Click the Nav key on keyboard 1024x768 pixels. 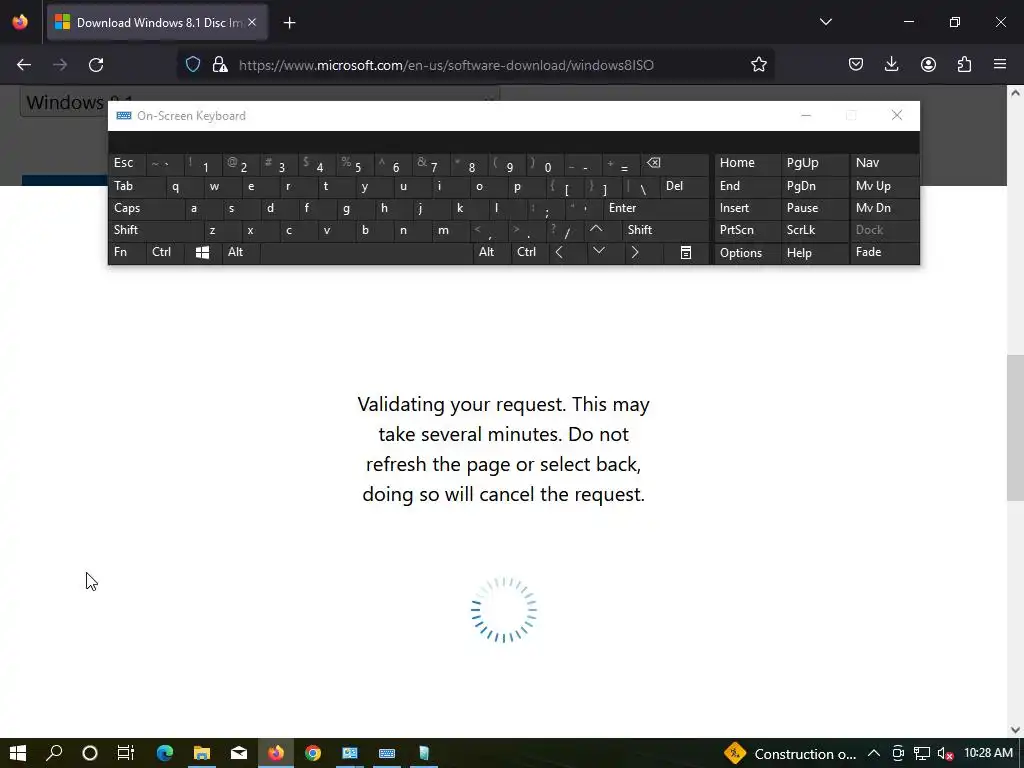click(884, 163)
